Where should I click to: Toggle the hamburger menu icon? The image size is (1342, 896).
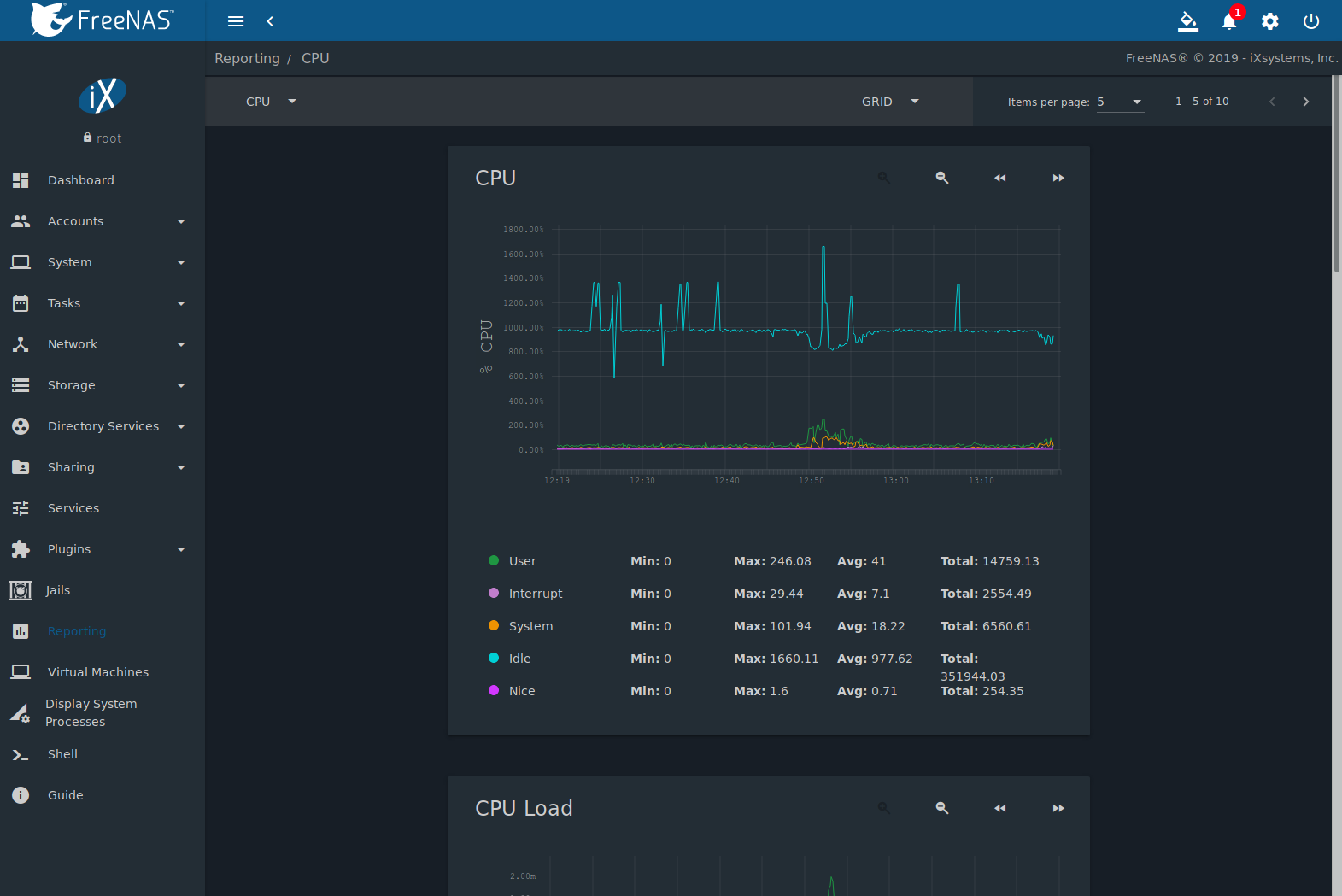[236, 21]
